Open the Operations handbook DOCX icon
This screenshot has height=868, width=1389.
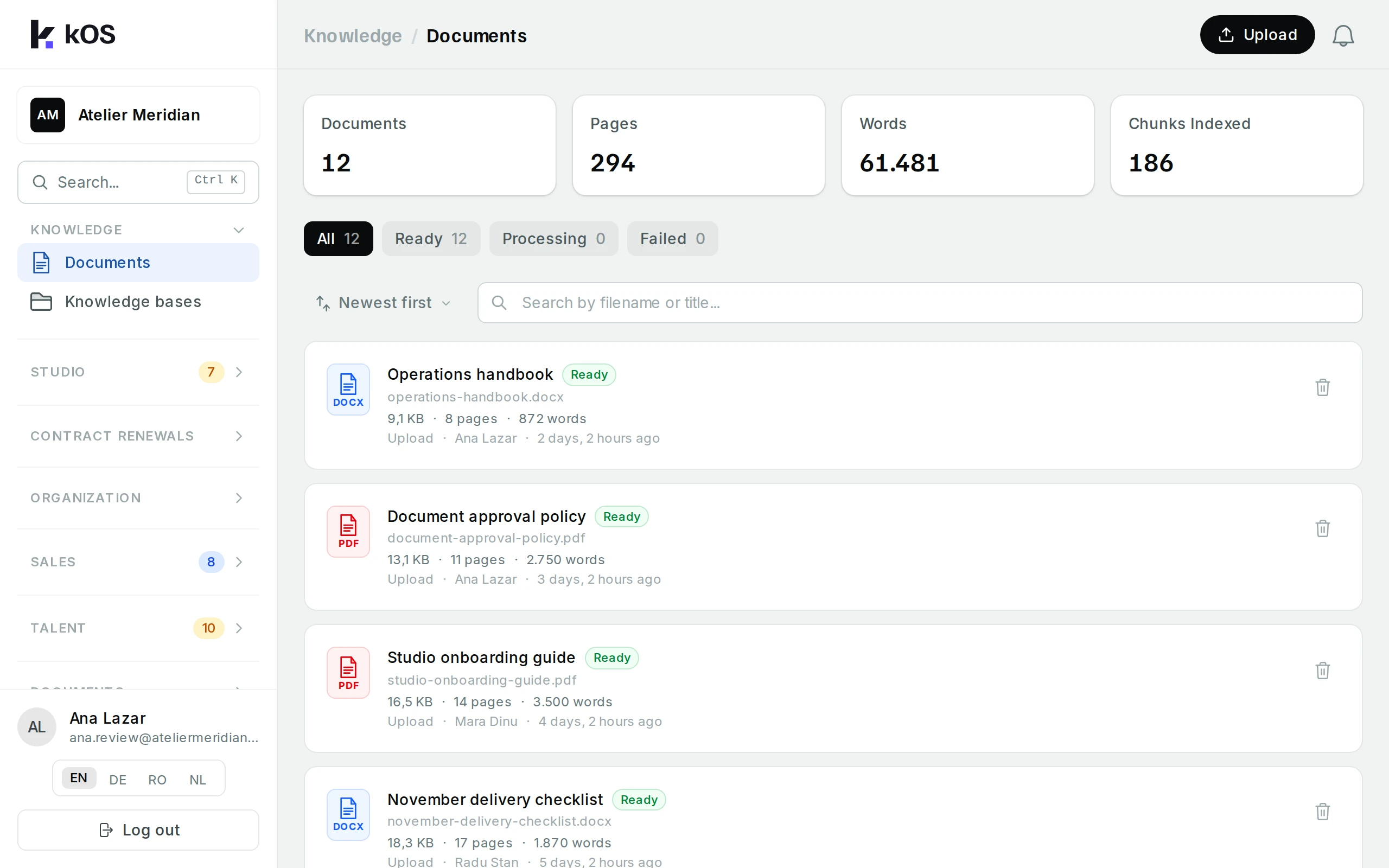point(348,389)
